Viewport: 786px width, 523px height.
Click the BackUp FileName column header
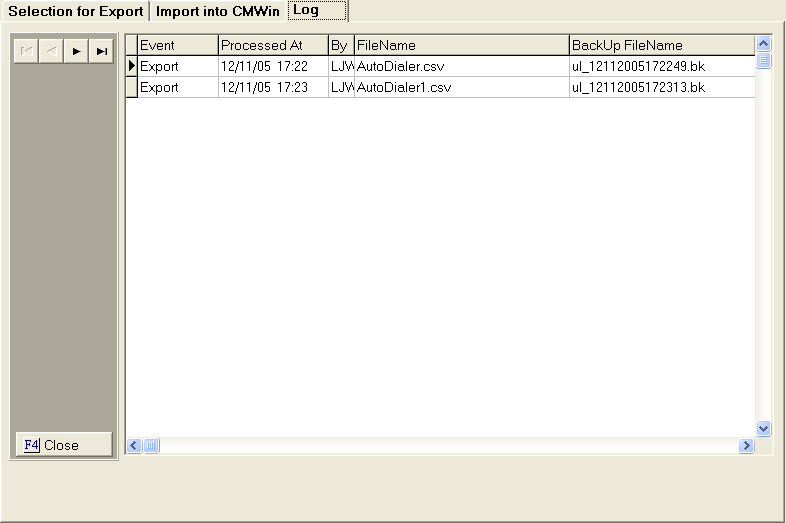coord(660,45)
